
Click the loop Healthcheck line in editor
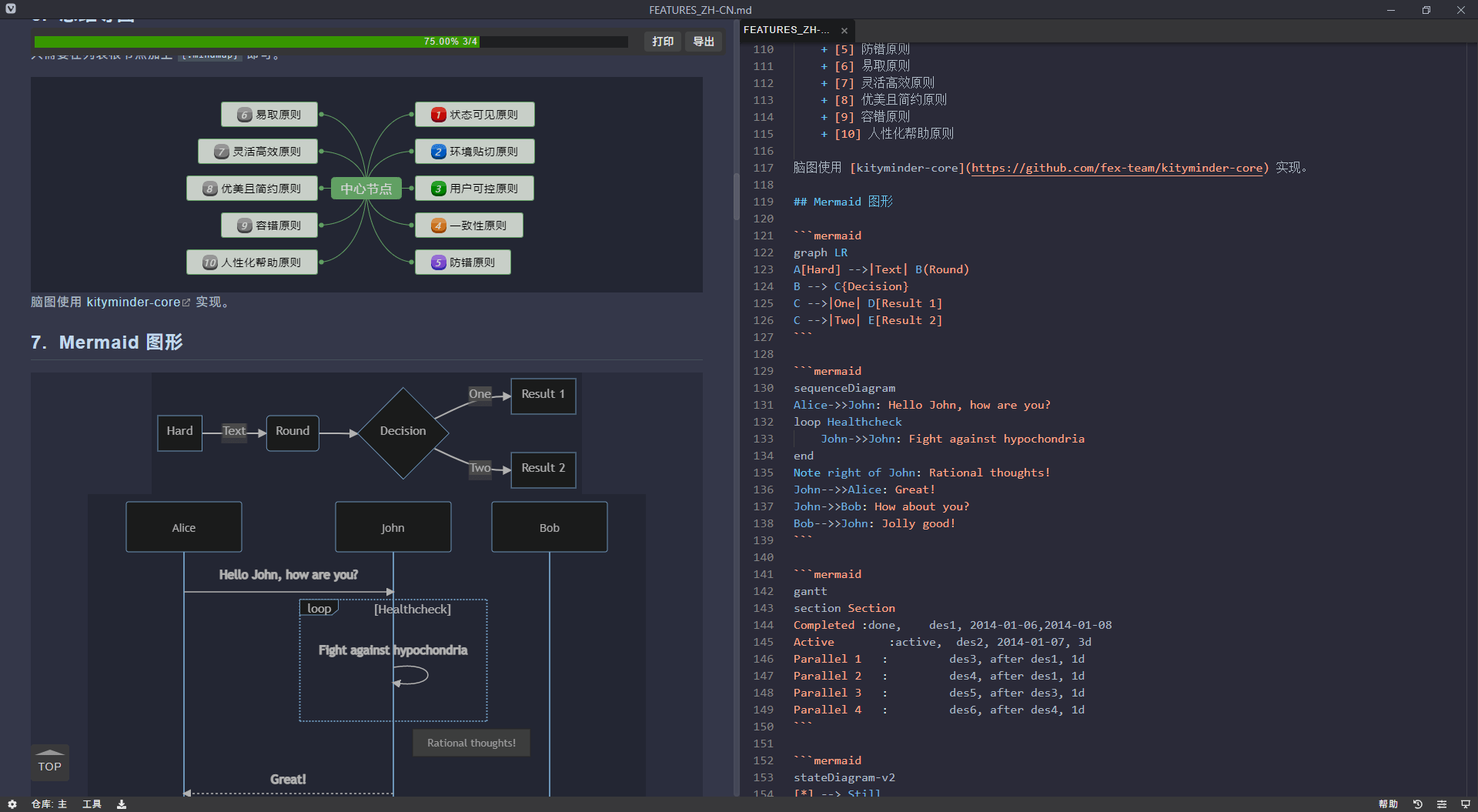pos(848,422)
